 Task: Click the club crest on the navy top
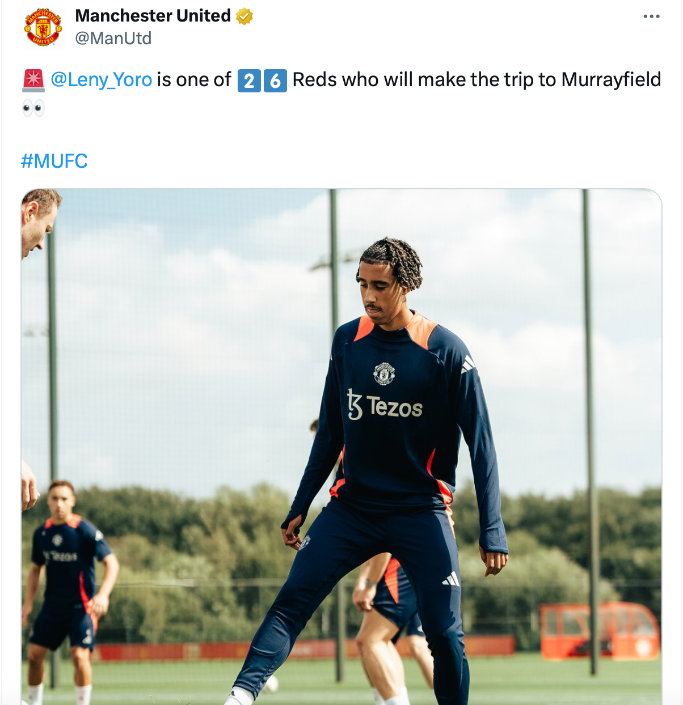tap(384, 374)
